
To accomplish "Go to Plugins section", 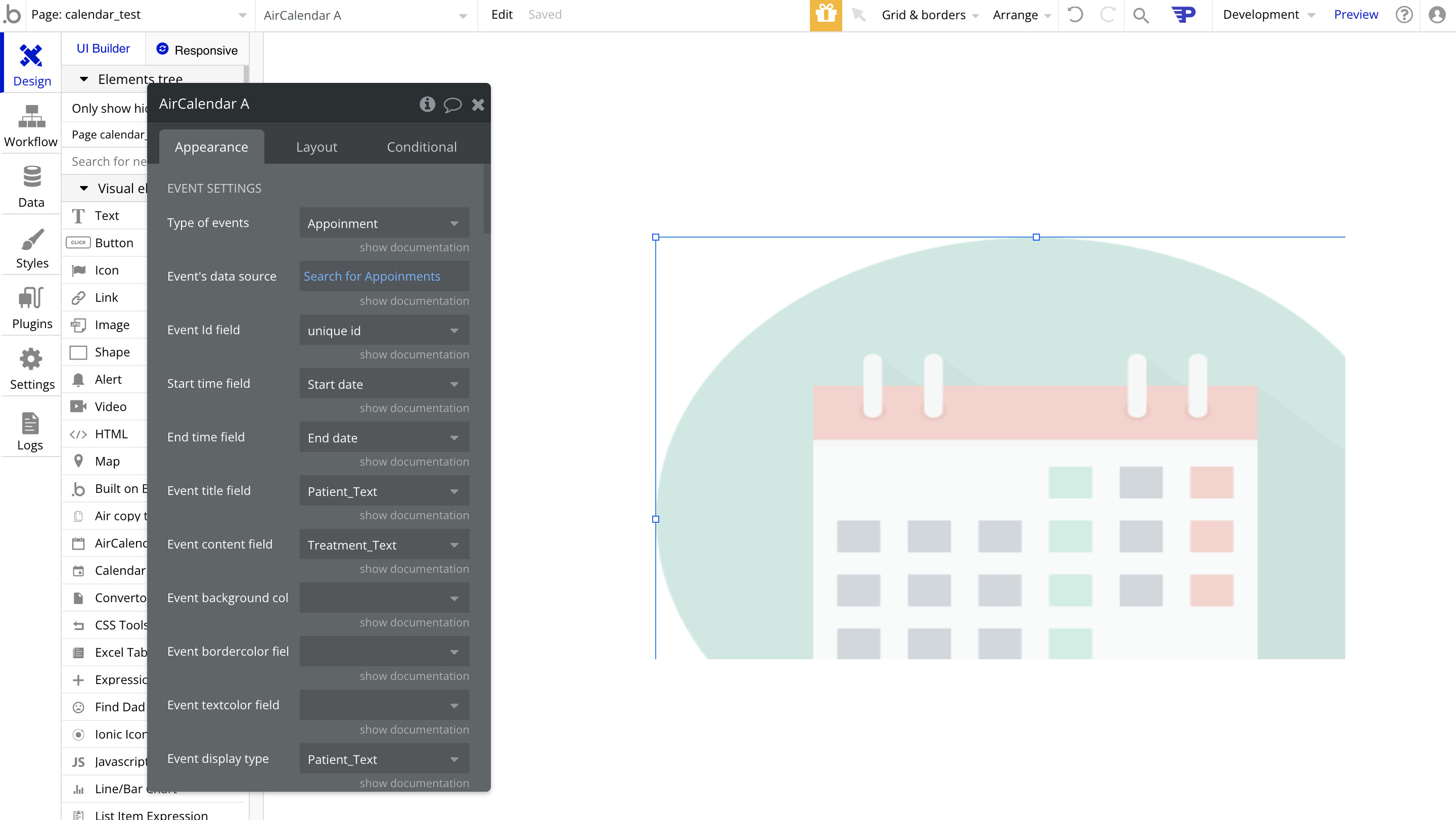I will click(x=32, y=308).
